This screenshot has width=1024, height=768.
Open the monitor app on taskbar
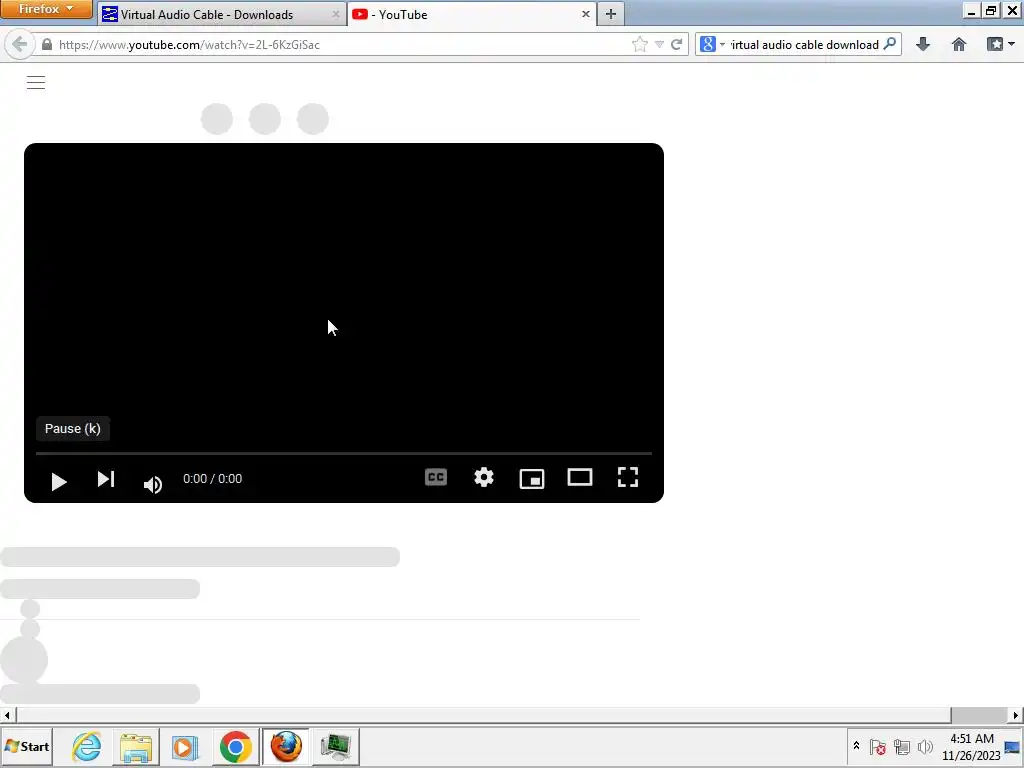click(x=336, y=746)
